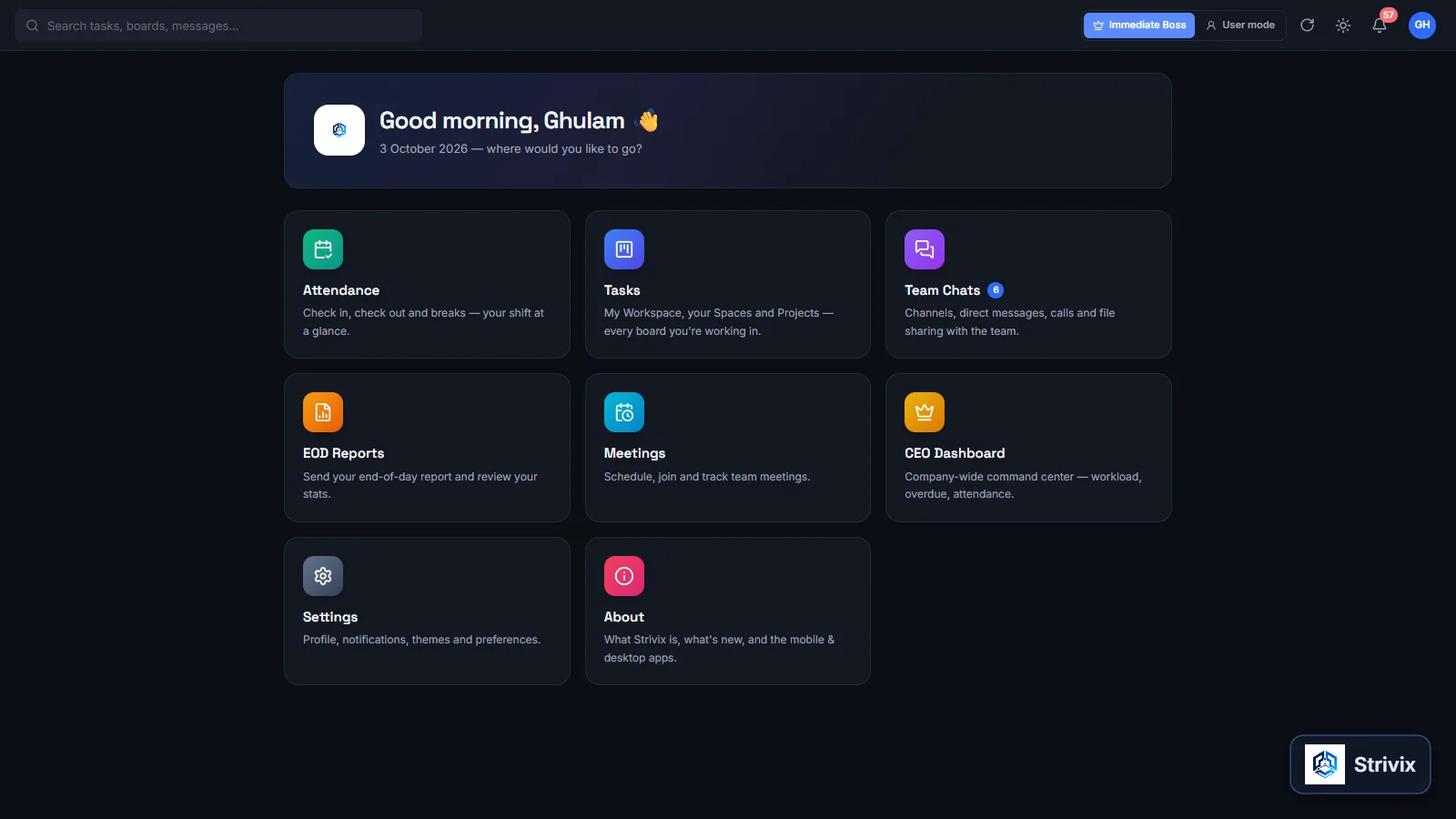Click 'What Strivix is, what's new' description
The height and width of the screenshot is (819, 1456).
[719, 649]
